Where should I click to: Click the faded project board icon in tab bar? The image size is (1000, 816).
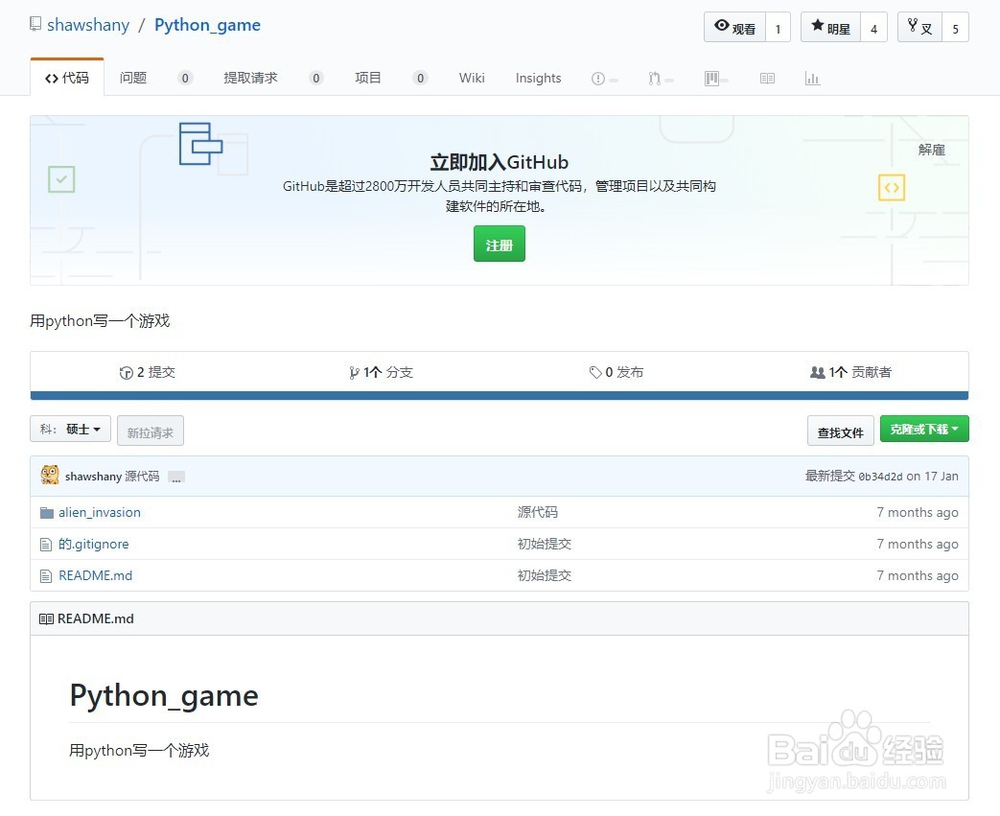click(x=712, y=78)
